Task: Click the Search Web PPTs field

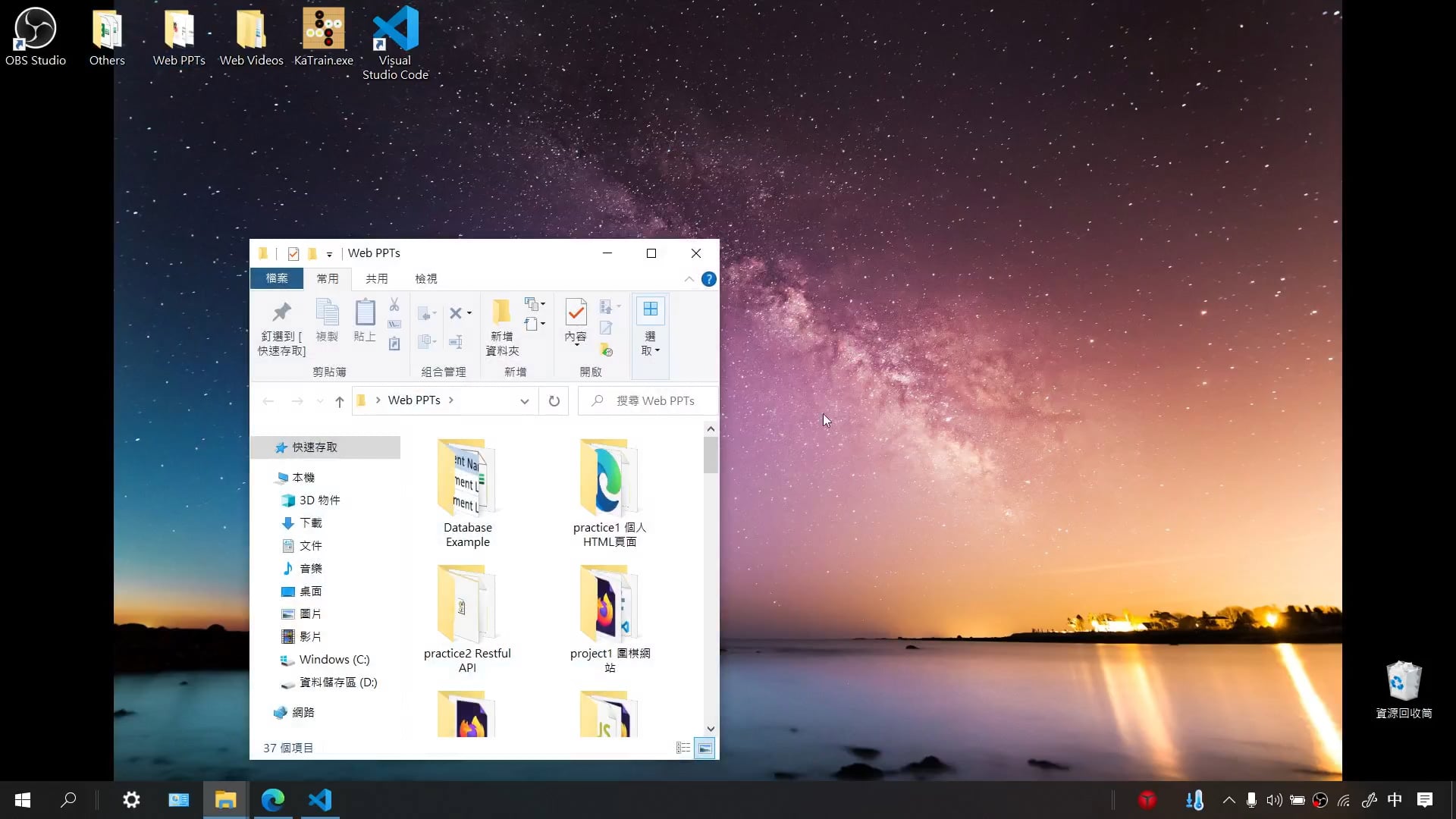Action: [655, 401]
